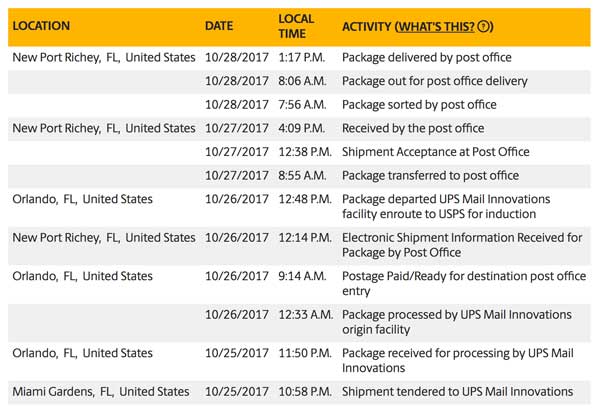
Task: Click the DATE column header
Action: pos(219,26)
